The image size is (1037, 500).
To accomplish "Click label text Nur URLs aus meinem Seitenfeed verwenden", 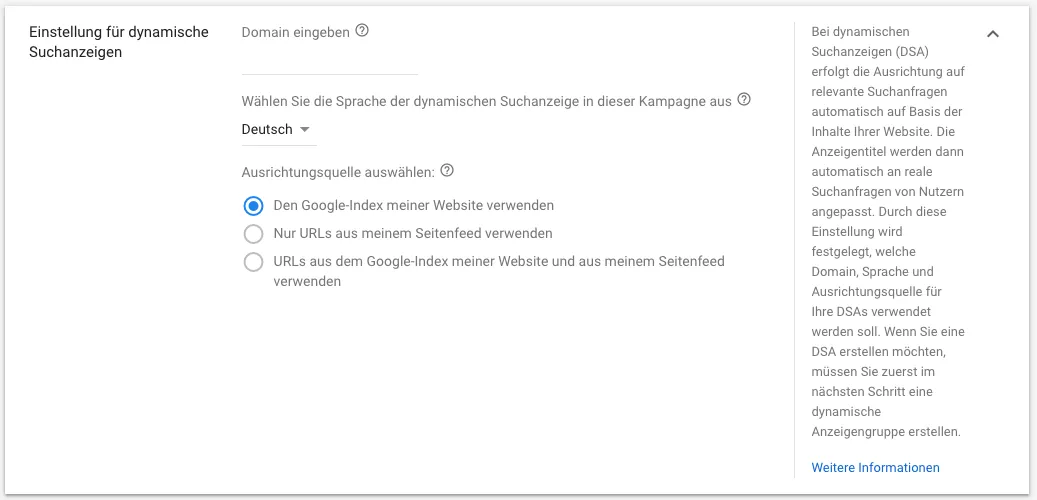I will click(413, 233).
